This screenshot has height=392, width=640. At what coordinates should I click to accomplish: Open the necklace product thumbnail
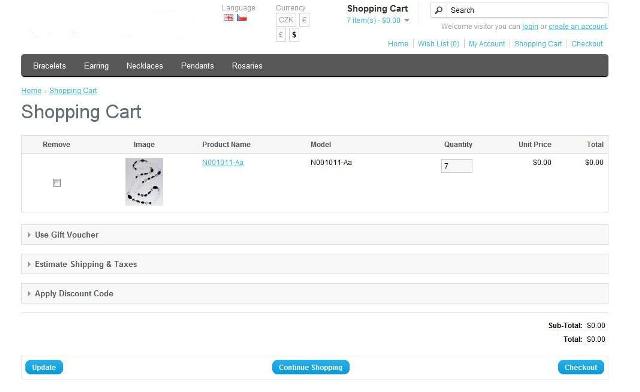(x=144, y=182)
